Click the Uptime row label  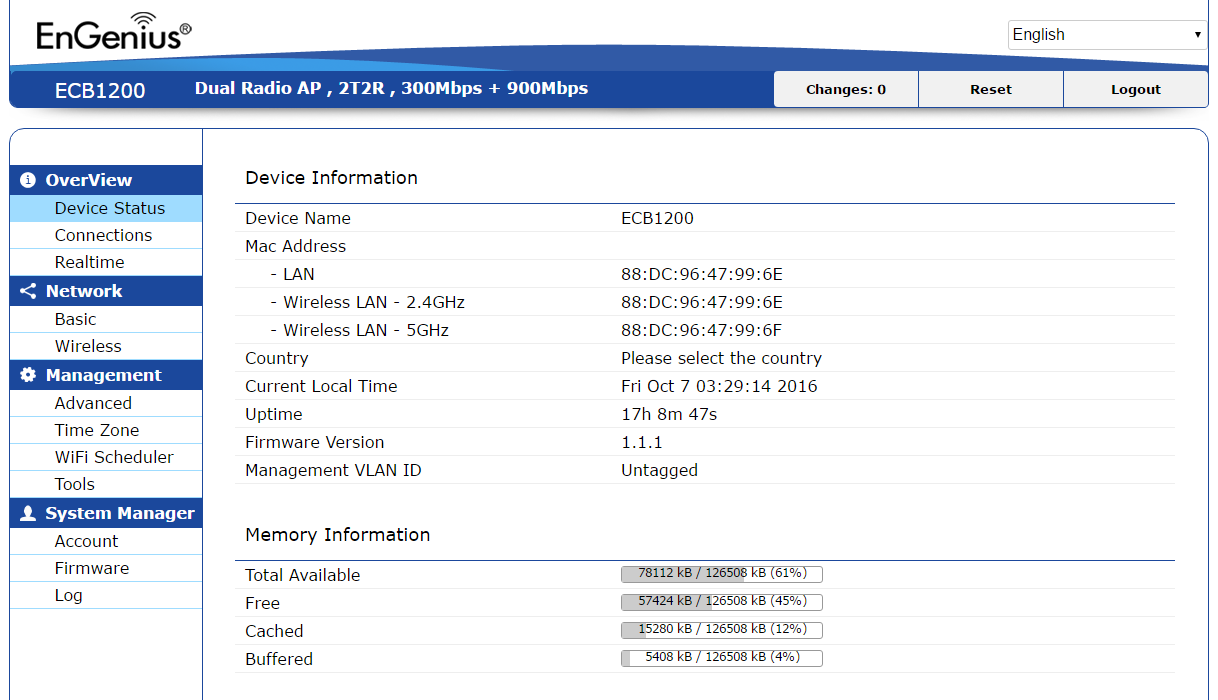pos(274,414)
